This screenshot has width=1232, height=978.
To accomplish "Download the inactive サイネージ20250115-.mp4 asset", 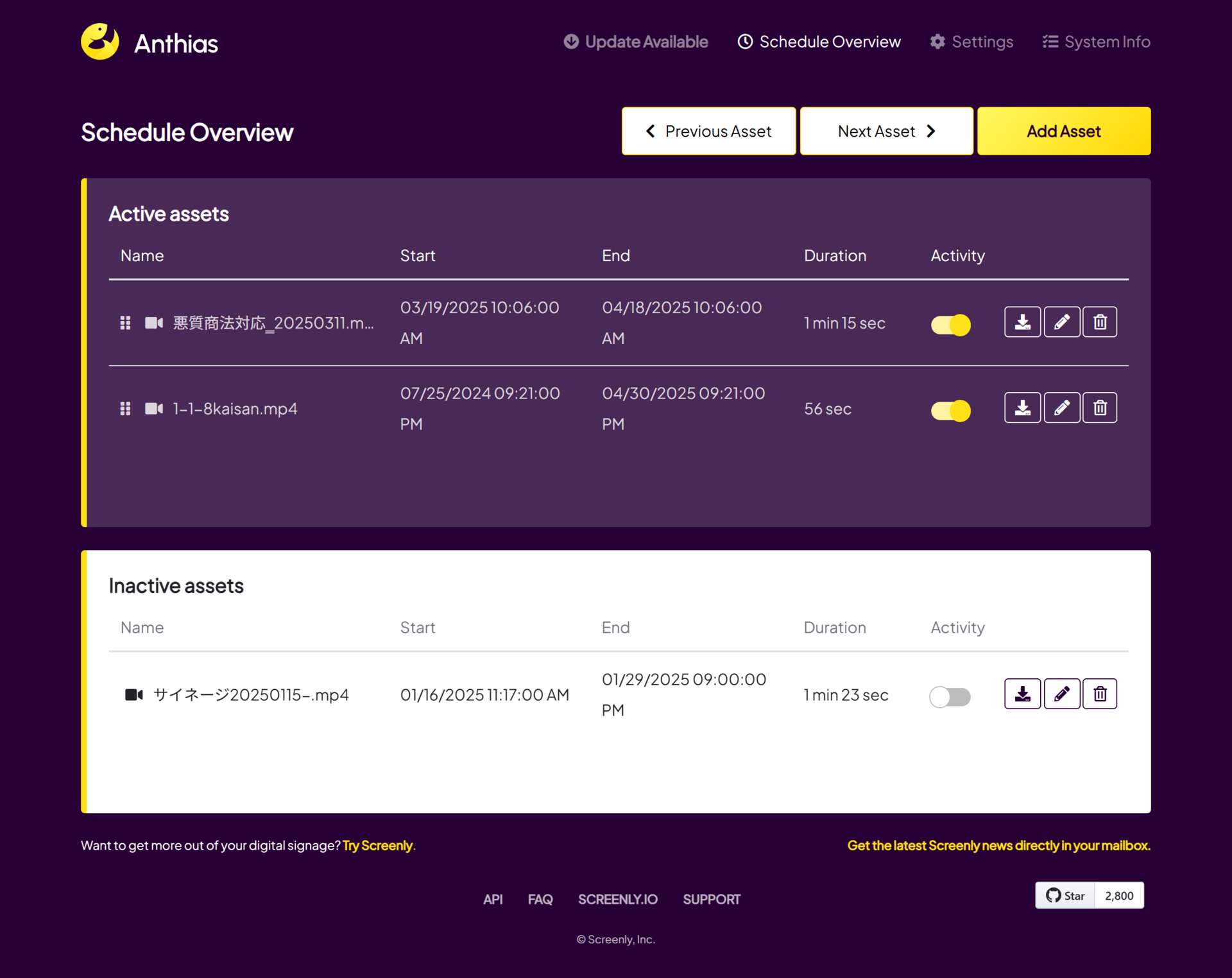I will (1022, 694).
